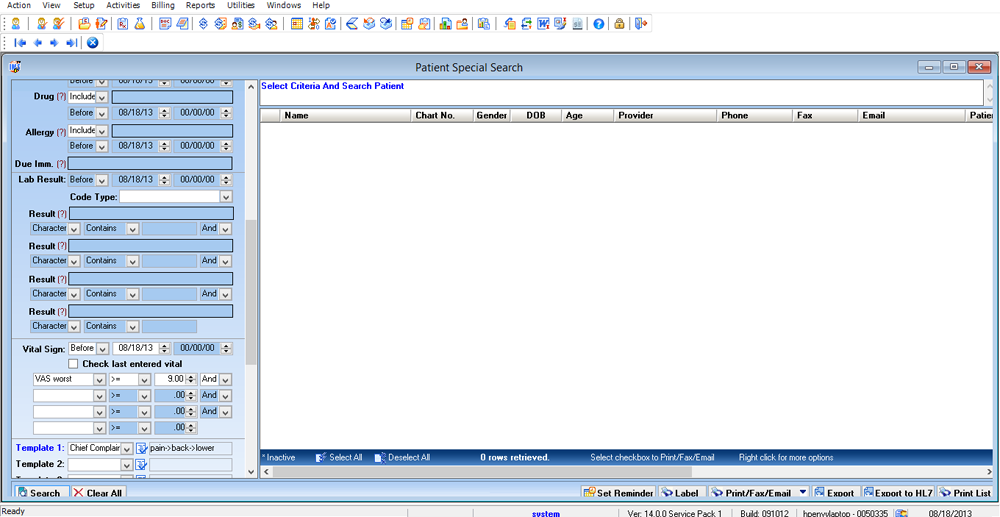Open the Action menu
Image resolution: width=1000 pixels, height=517 pixels.
tap(18, 5)
